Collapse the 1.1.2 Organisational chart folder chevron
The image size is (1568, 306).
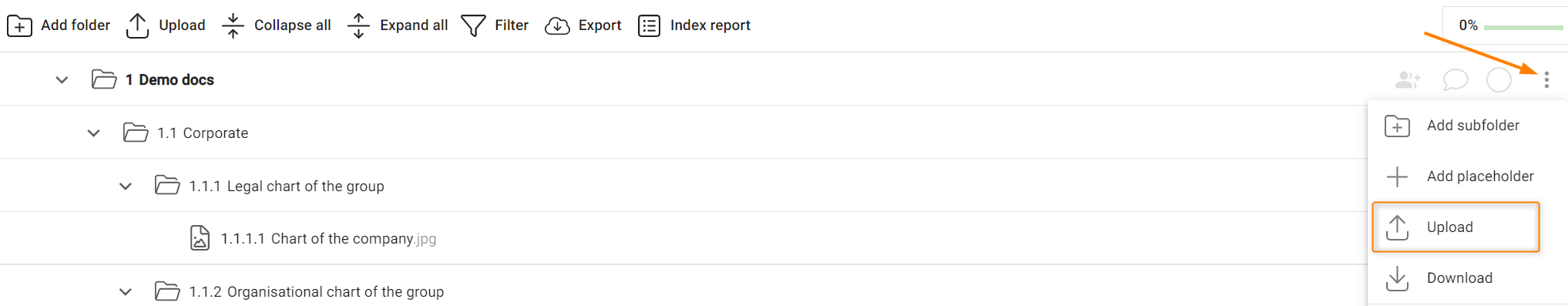click(x=126, y=291)
